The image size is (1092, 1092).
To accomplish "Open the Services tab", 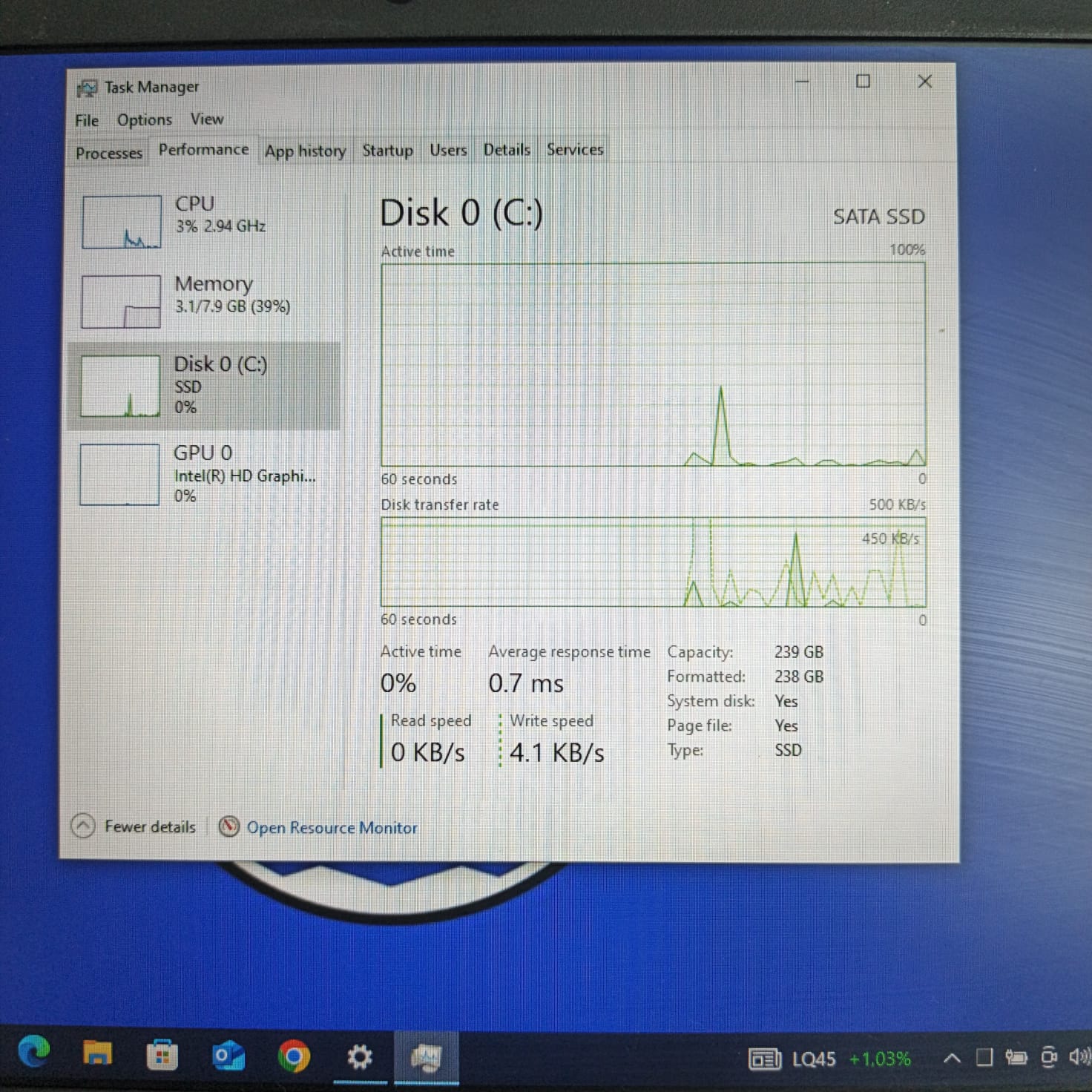I will pyautogui.click(x=575, y=149).
